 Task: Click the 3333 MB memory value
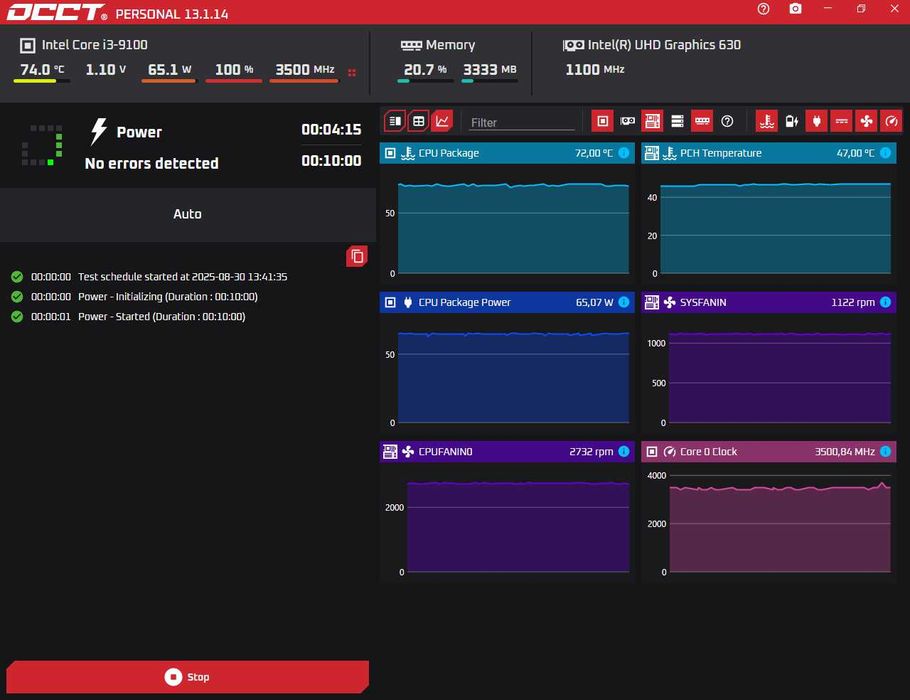(x=489, y=70)
